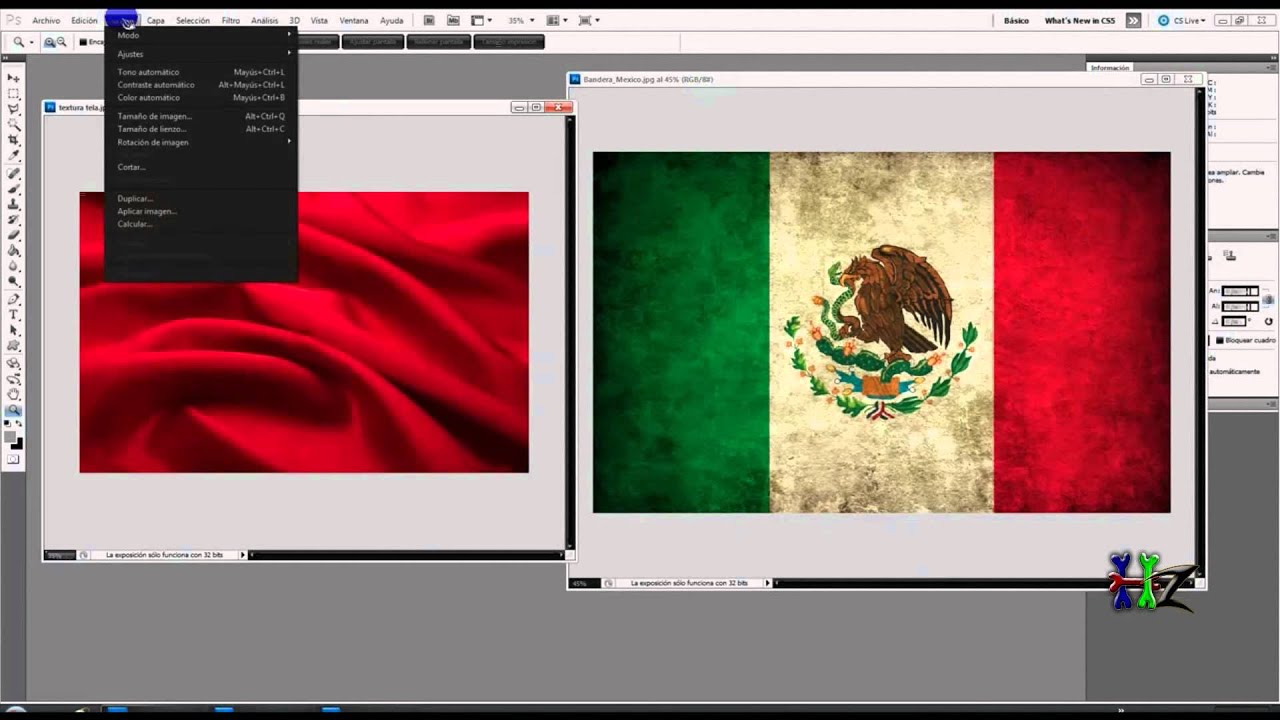Viewport: 1280px width, 720px height.
Task: Open the Capa menu
Action: coord(156,20)
